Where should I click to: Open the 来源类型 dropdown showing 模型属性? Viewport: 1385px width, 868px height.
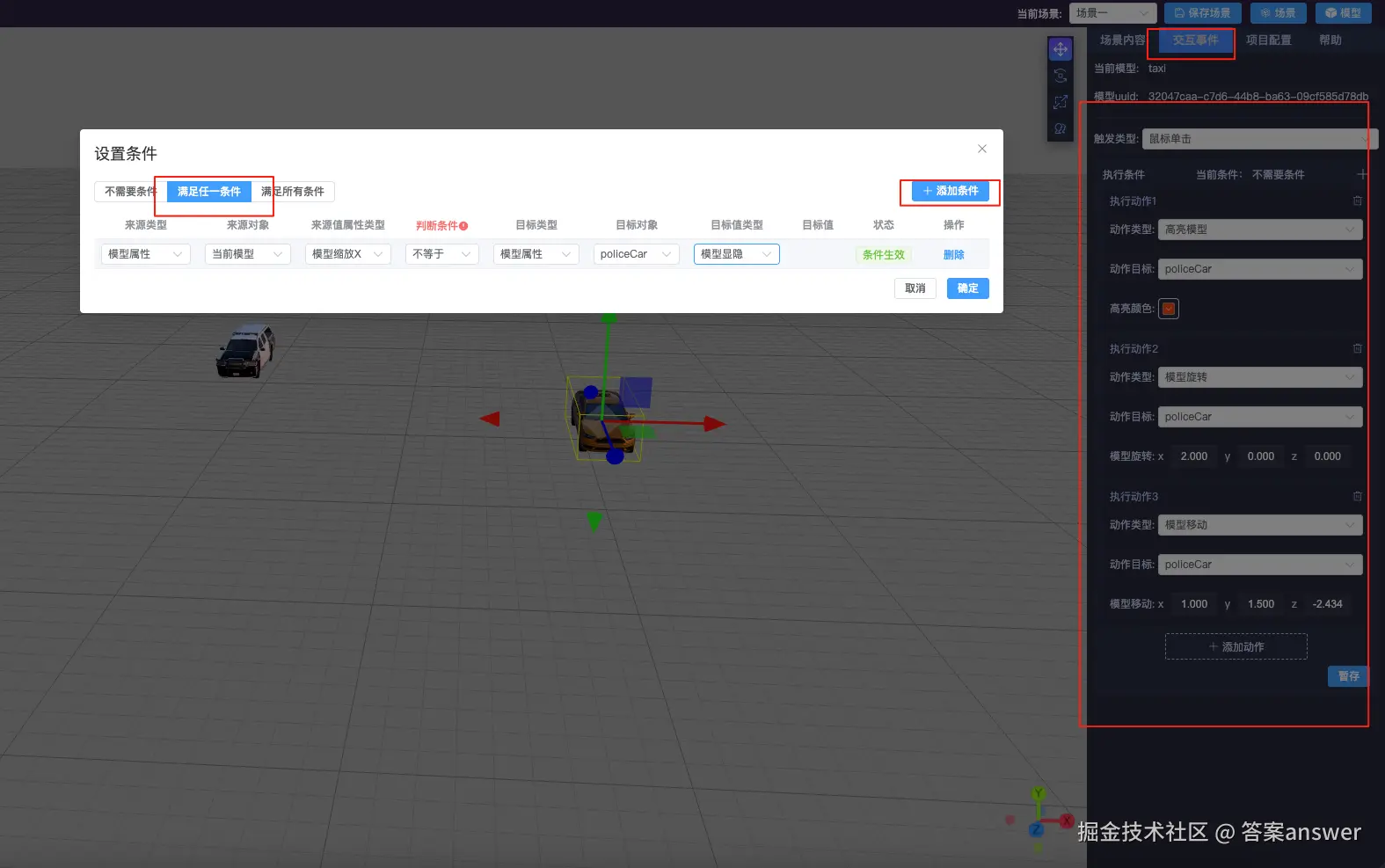click(x=146, y=254)
